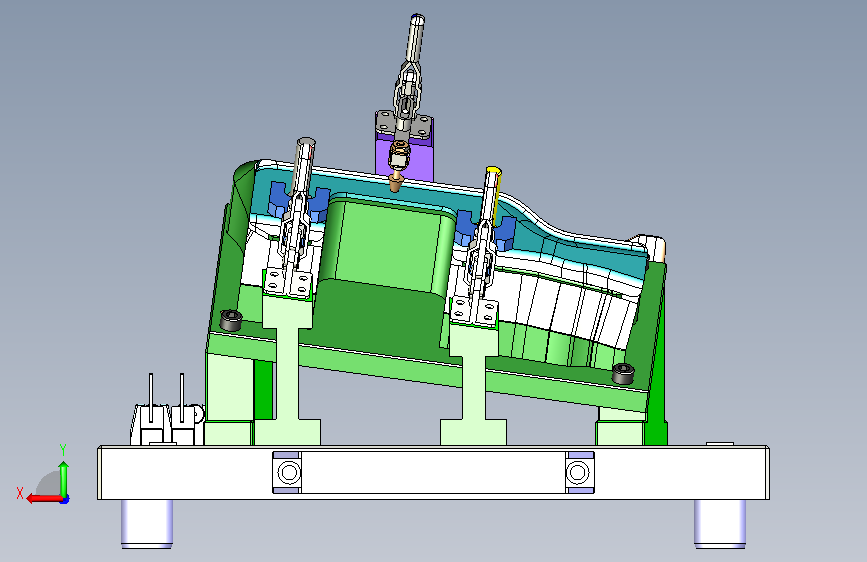Select the white two-pin connector at left
867x562 pixels.
click(166, 423)
